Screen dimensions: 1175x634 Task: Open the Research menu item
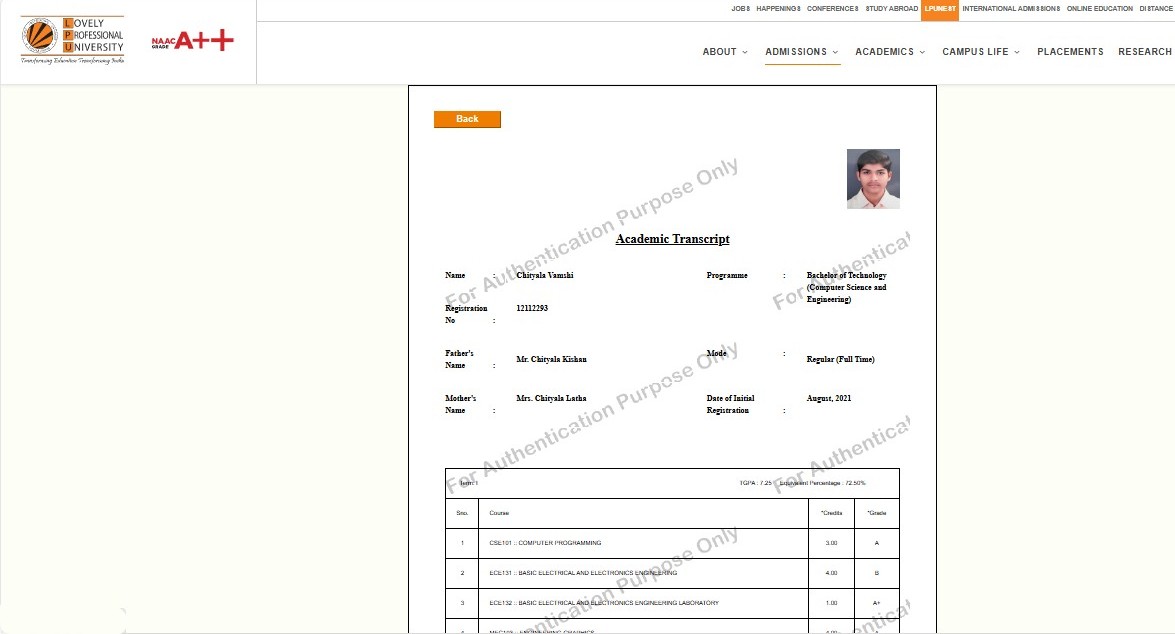click(1145, 52)
